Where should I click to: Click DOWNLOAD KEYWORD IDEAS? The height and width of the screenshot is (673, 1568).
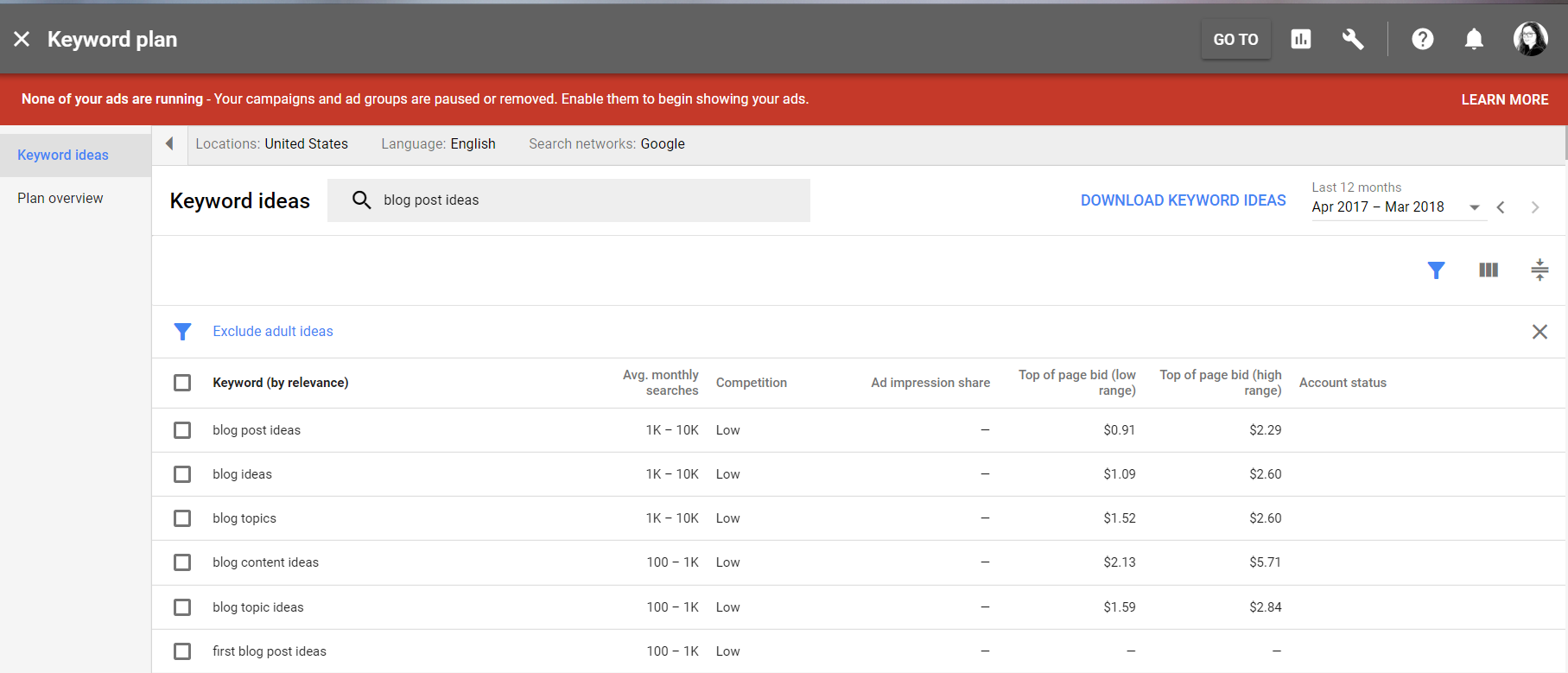(1183, 200)
